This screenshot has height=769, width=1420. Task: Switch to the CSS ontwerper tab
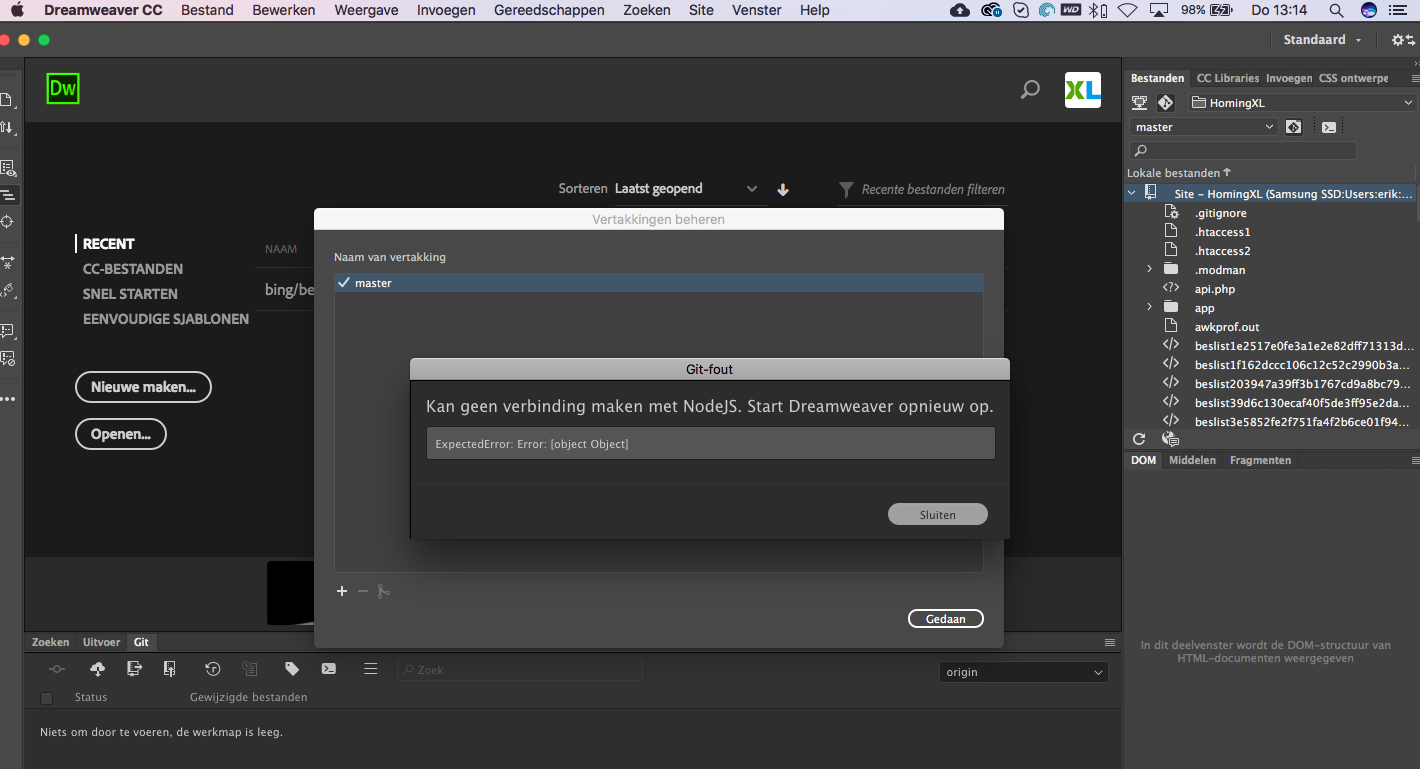click(x=1353, y=78)
